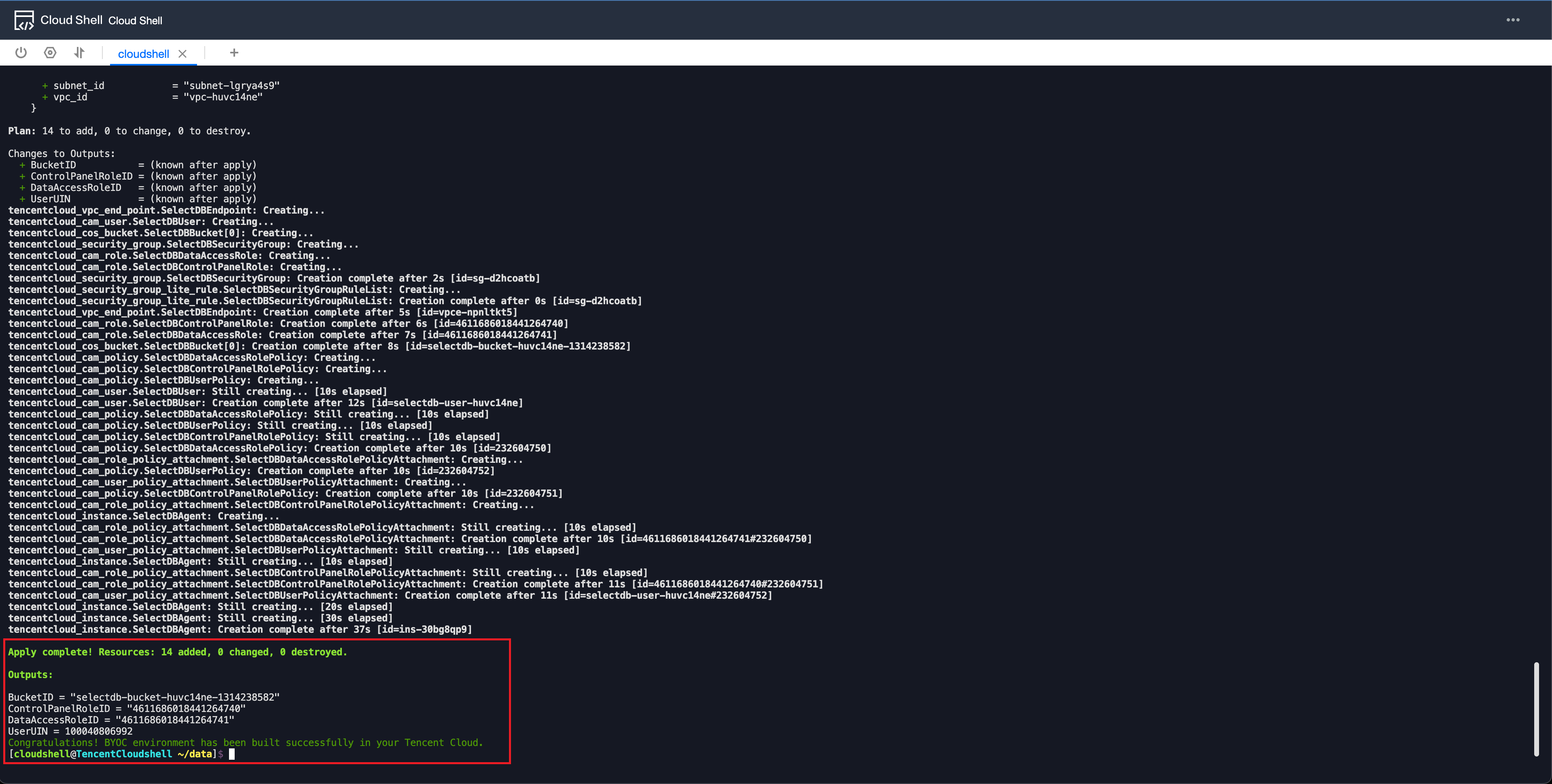Click the terminal vertical scrollbar thumb
Image resolution: width=1552 pixels, height=784 pixels.
click(1536, 709)
